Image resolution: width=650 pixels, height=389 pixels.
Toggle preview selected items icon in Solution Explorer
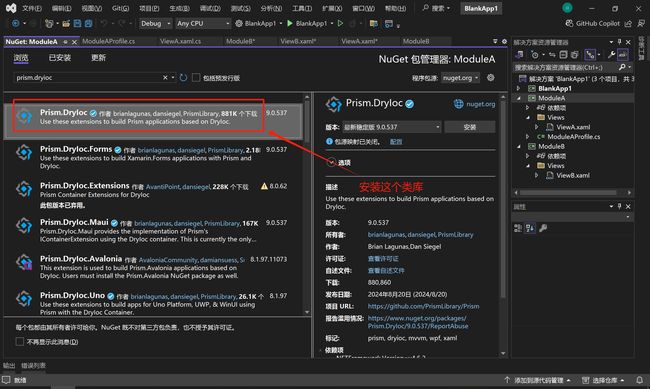[x=623, y=54]
